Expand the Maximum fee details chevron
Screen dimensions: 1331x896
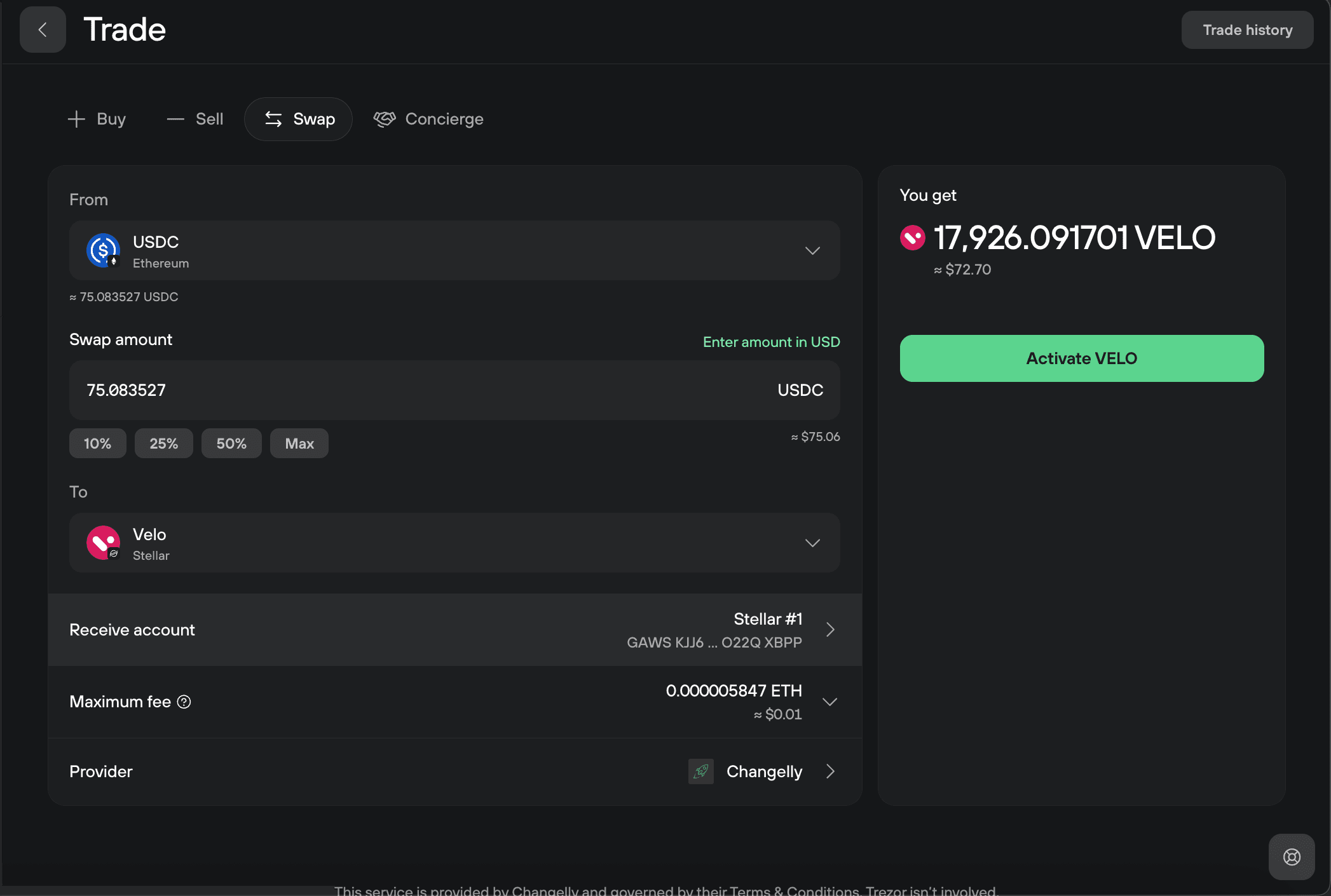coord(829,702)
